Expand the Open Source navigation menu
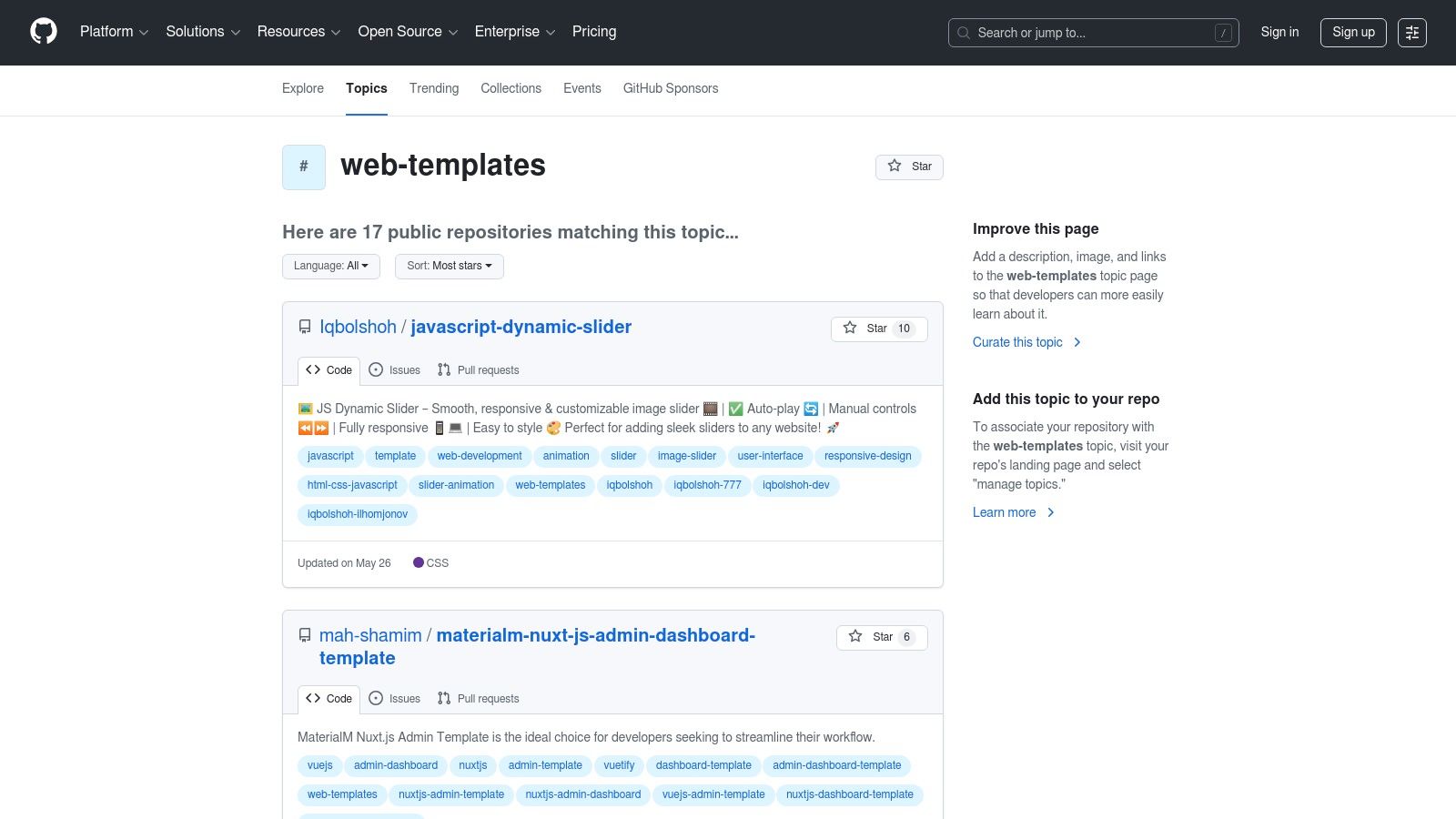 pos(407,32)
